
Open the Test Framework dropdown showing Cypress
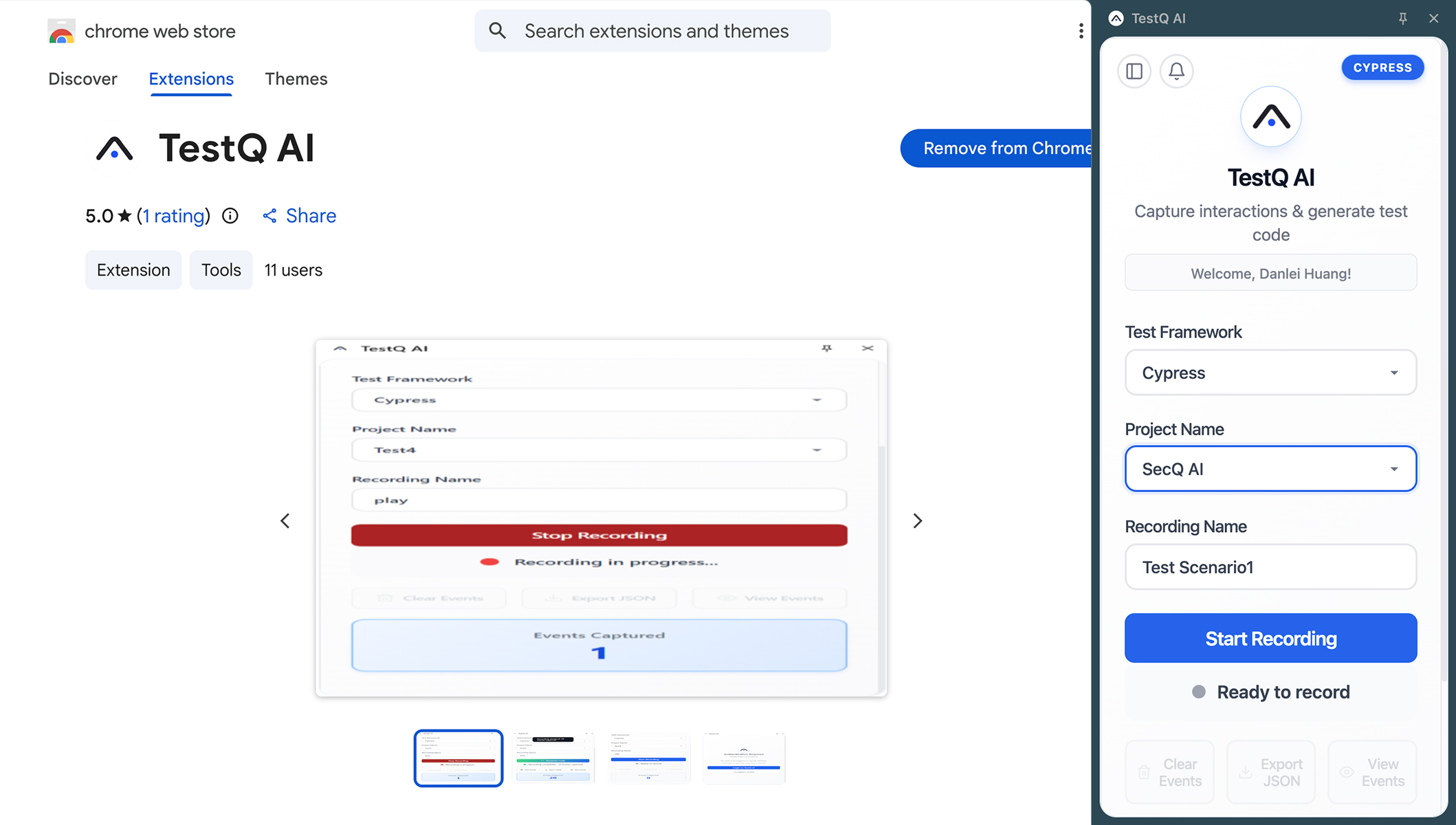[1270, 373]
